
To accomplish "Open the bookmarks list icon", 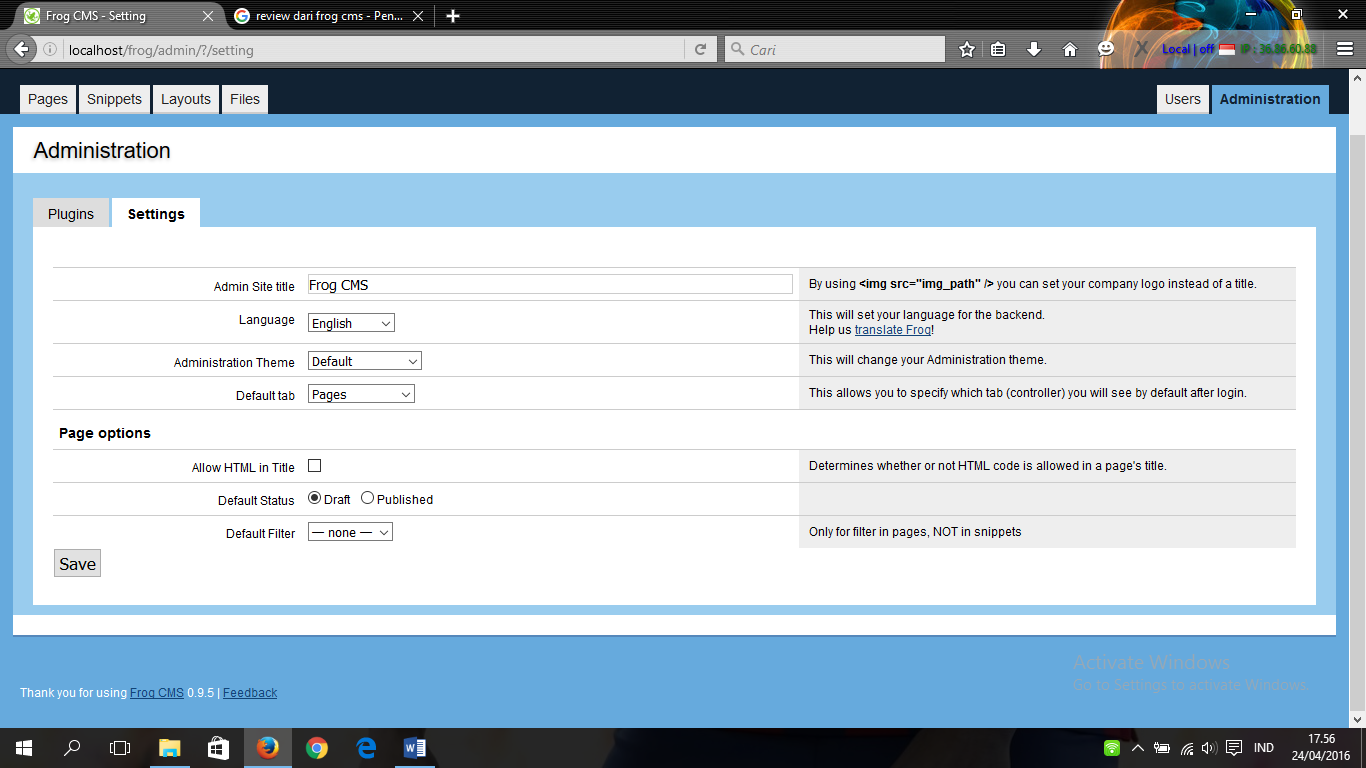I will point(998,49).
